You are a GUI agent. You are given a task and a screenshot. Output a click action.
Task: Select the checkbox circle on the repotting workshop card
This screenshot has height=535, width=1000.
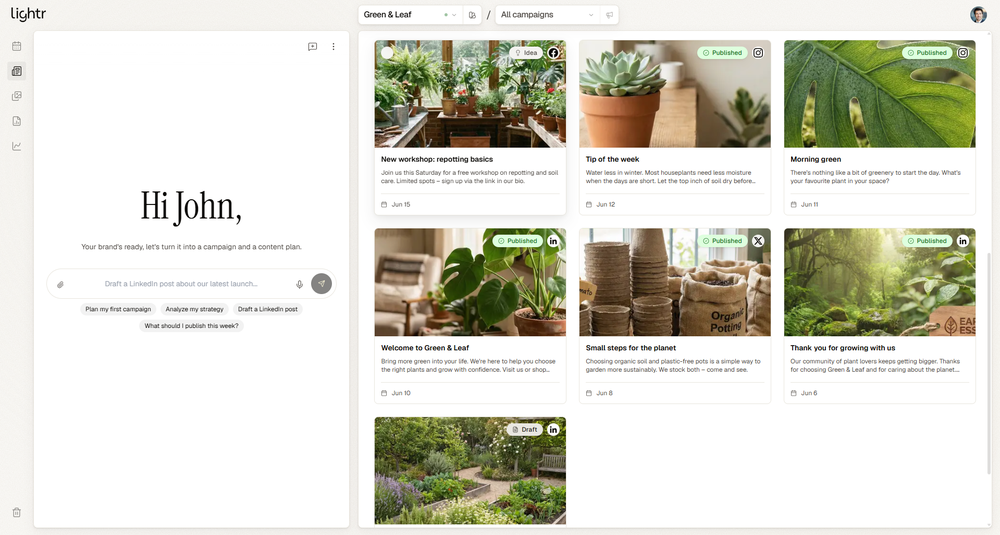[387, 53]
